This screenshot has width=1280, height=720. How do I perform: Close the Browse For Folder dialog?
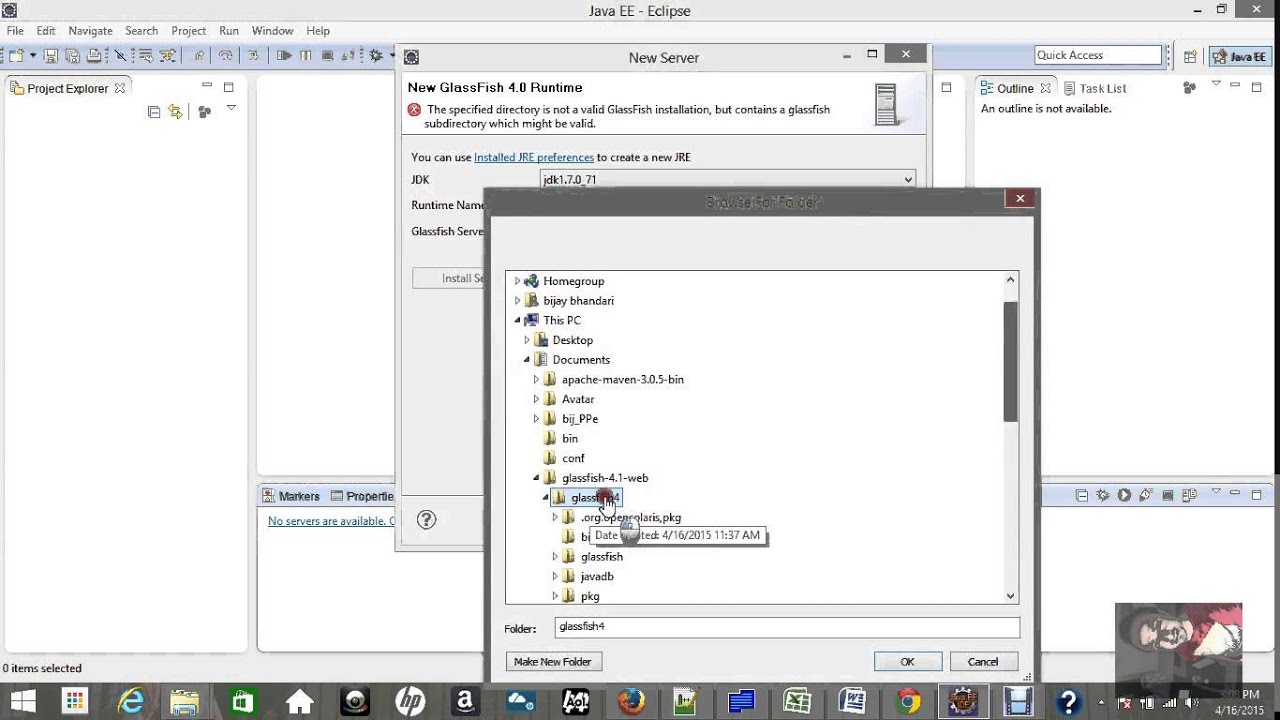(x=1020, y=198)
